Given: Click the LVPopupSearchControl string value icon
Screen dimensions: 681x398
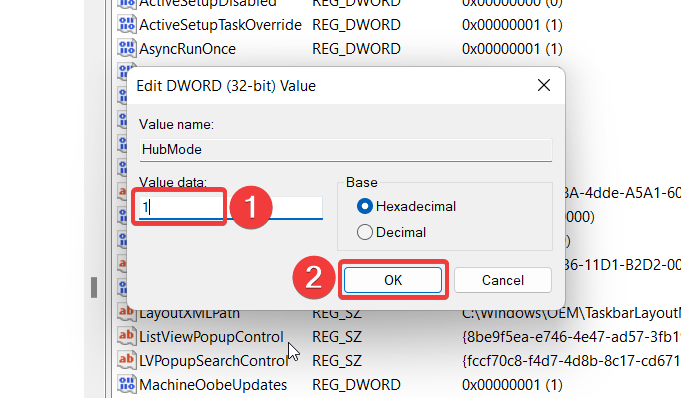Looking at the screenshot, I should click(127, 360).
